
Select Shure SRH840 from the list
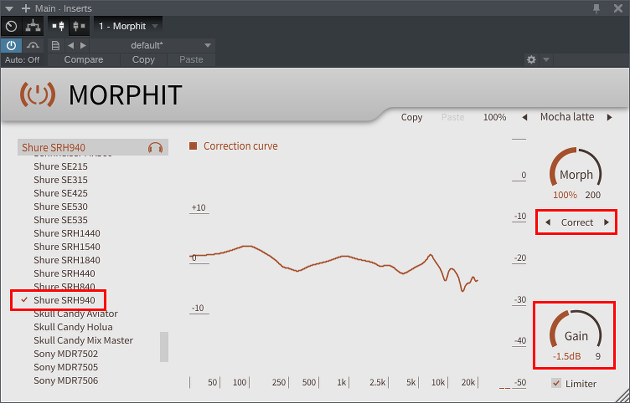click(x=64, y=286)
